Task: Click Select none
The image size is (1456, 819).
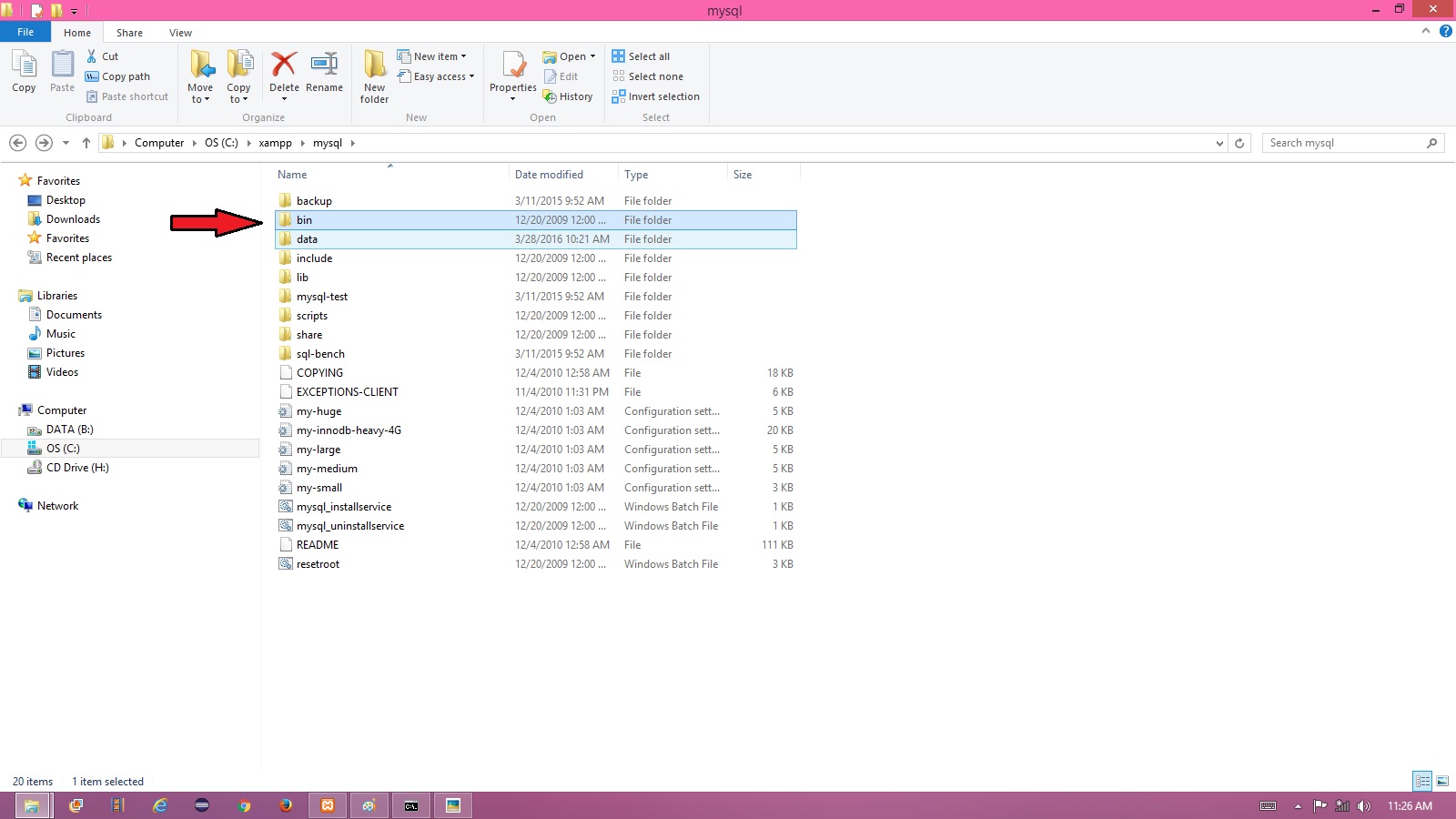Action: pyautogui.click(x=647, y=76)
